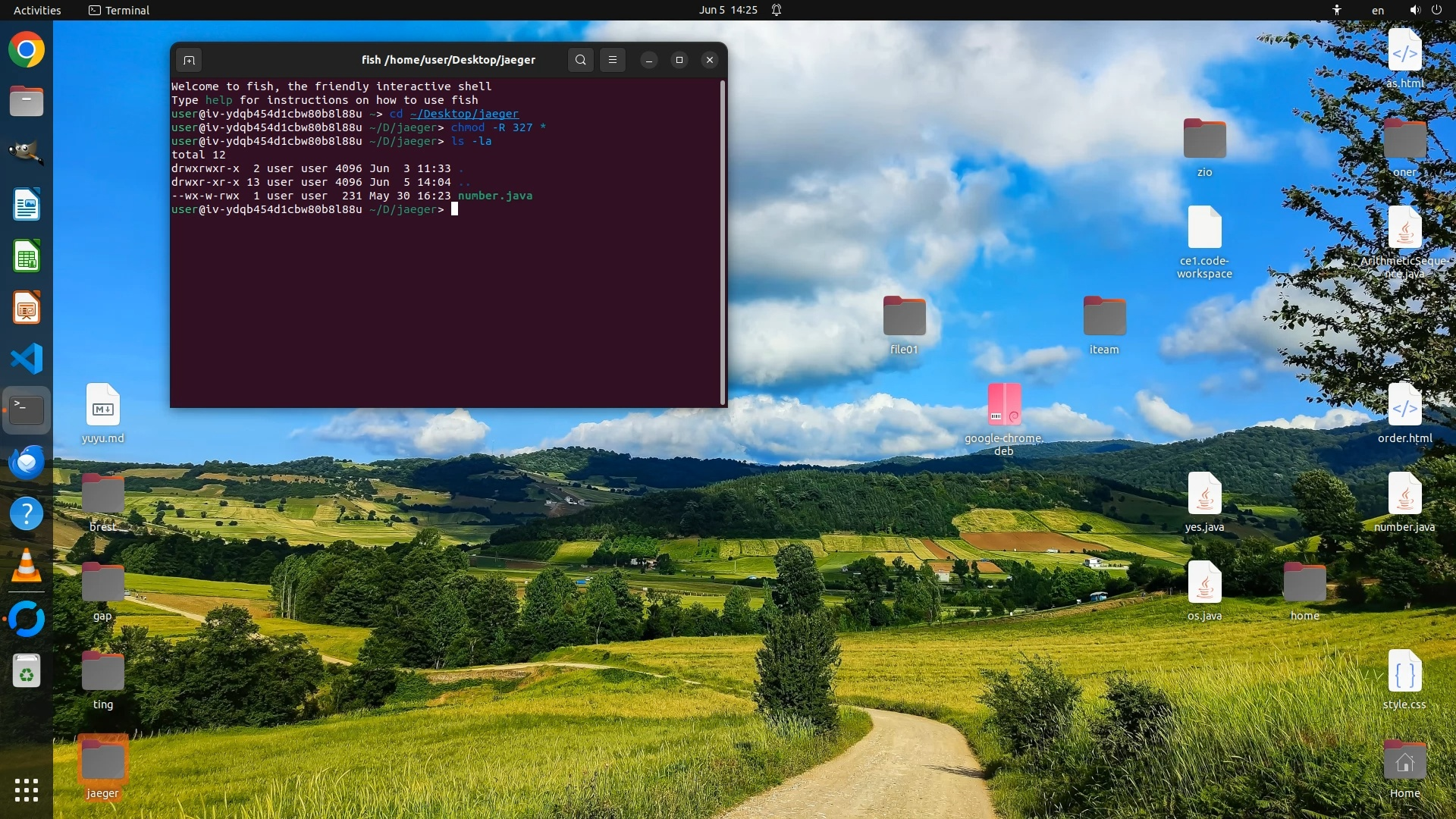
Task: Launch Google Chrome from the dock
Action: [x=27, y=50]
